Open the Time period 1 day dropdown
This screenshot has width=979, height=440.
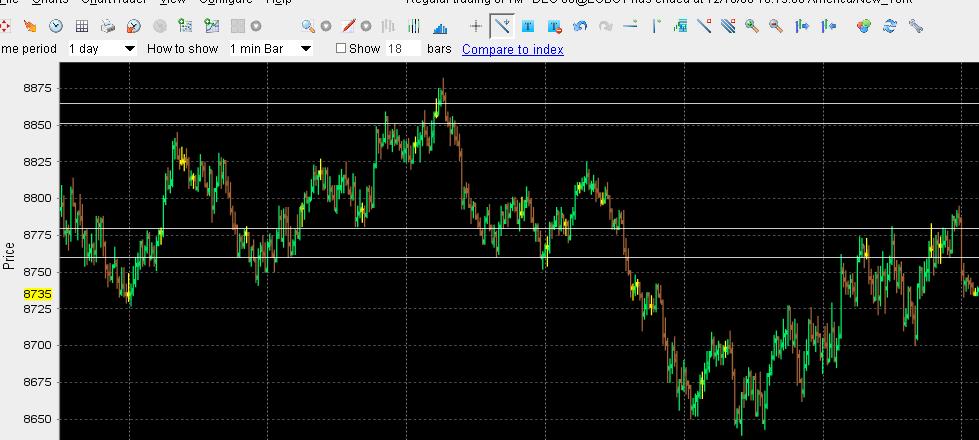pyautogui.click(x=102, y=49)
